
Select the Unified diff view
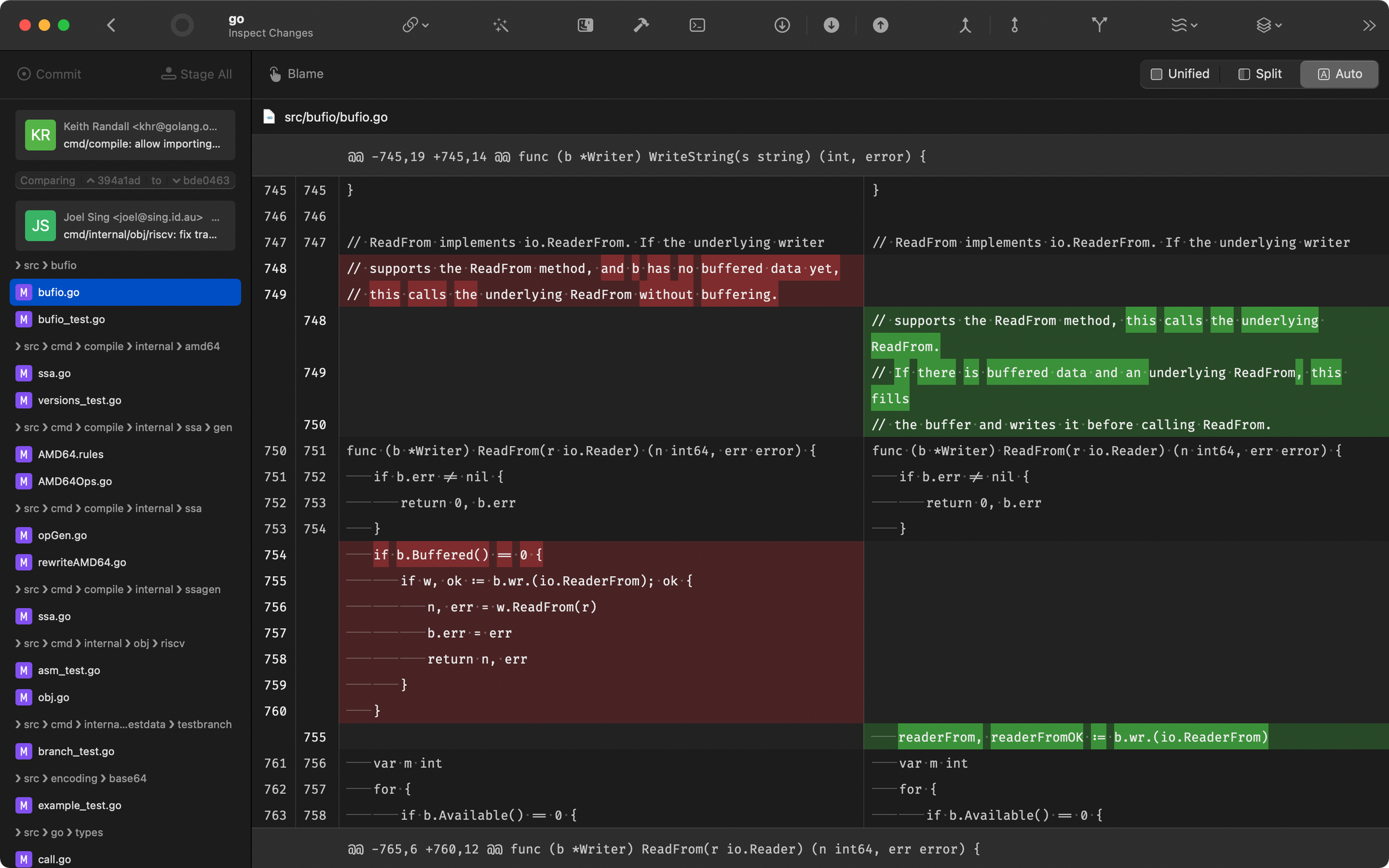1180,74
